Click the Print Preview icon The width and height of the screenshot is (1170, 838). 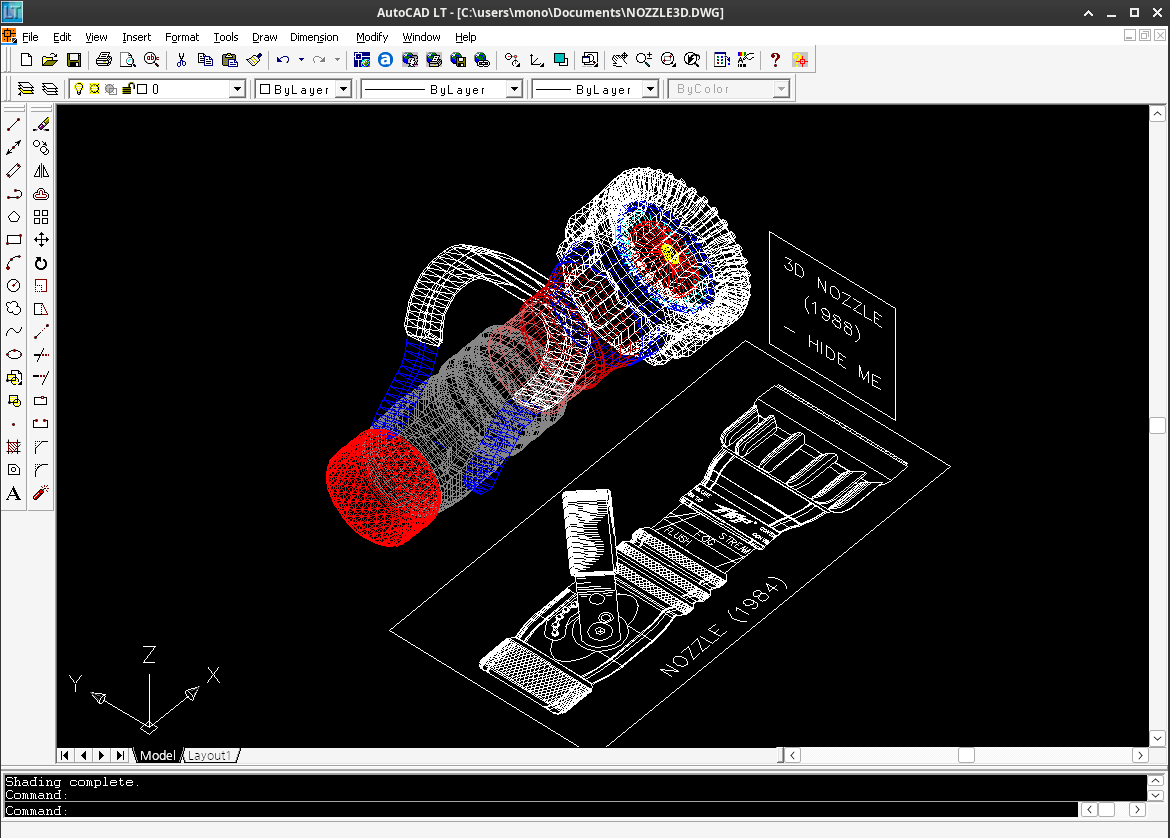tap(128, 60)
